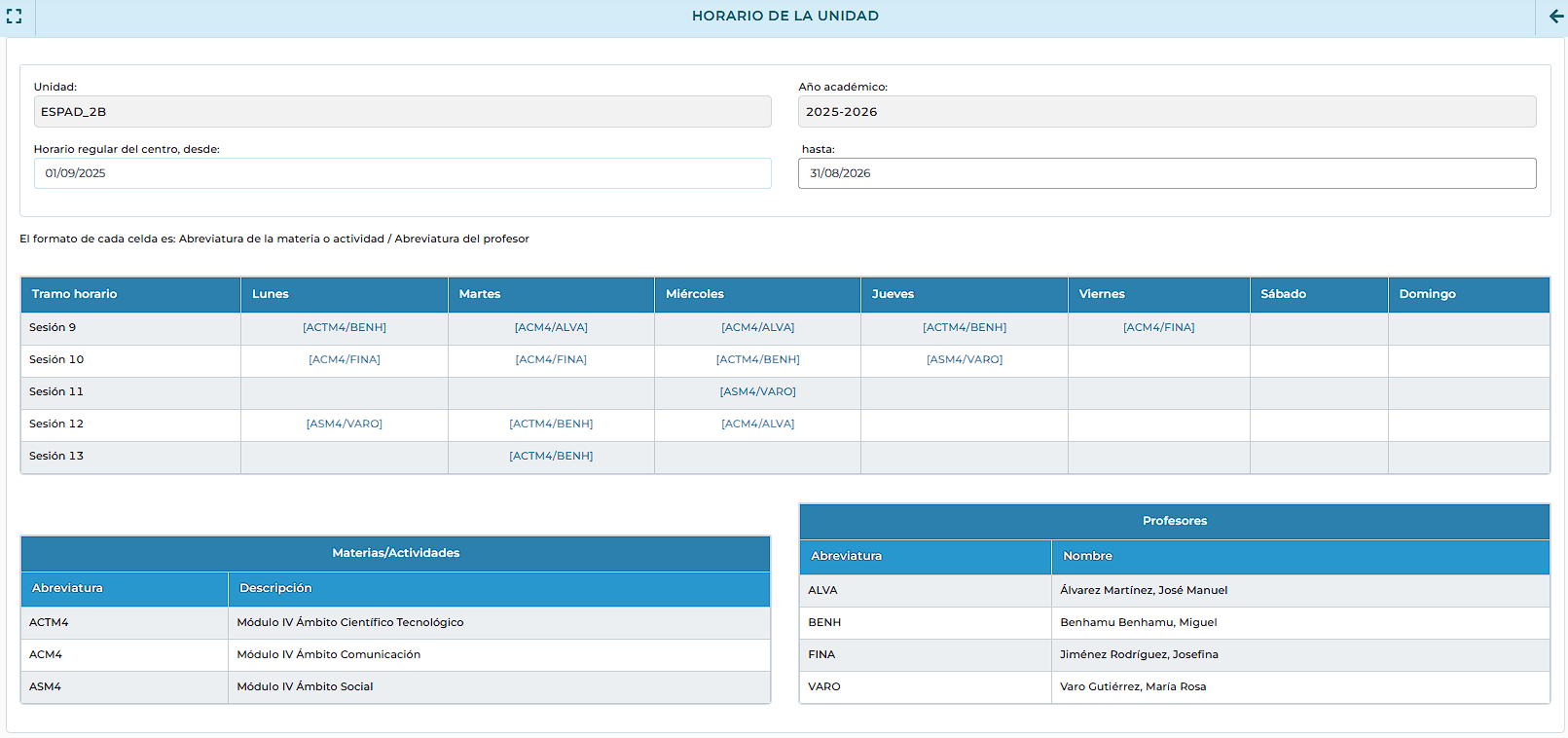Screen dimensions: 1568x738
Task: Open Lunes Sesión 10 ACM4/FINA link
Action: [x=345, y=360]
